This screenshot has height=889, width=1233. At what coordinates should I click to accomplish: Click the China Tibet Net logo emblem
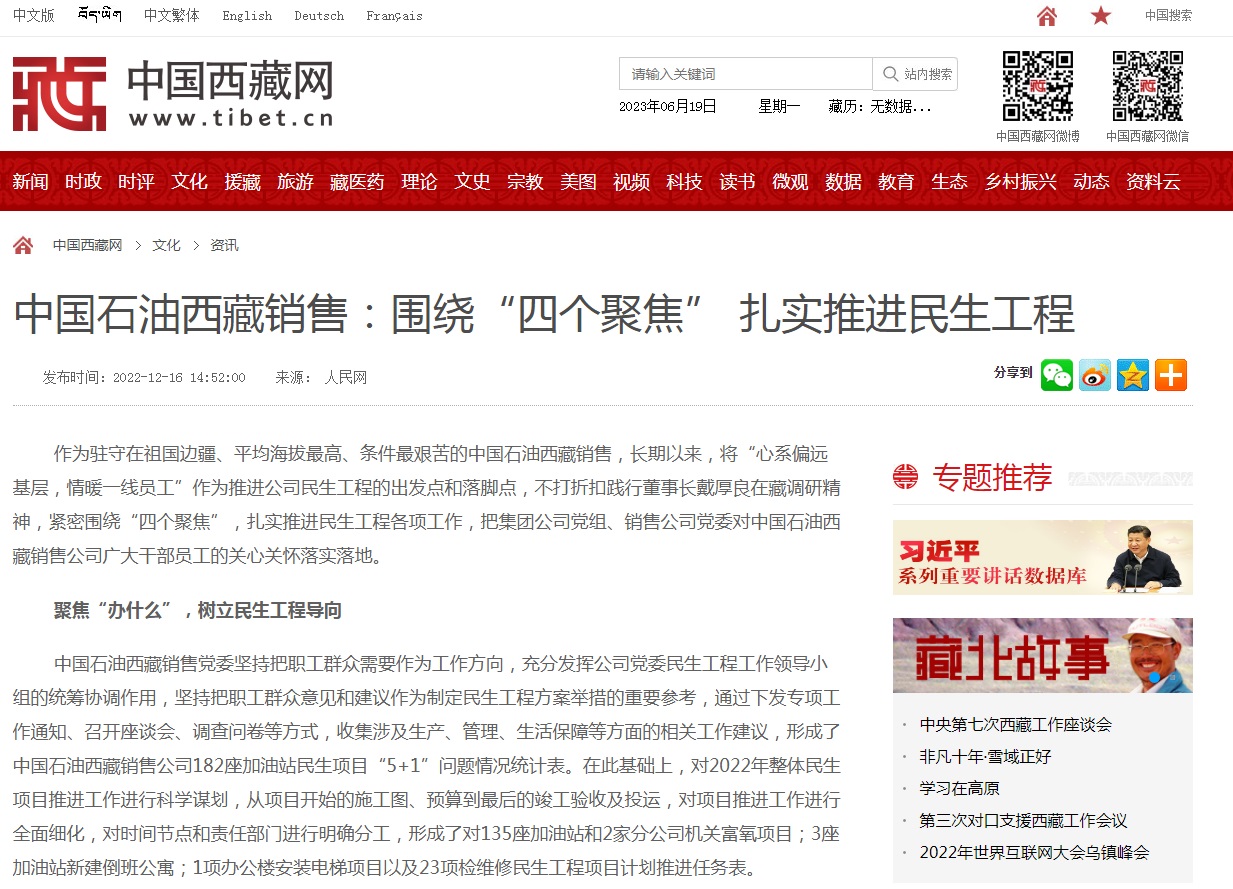point(59,94)
